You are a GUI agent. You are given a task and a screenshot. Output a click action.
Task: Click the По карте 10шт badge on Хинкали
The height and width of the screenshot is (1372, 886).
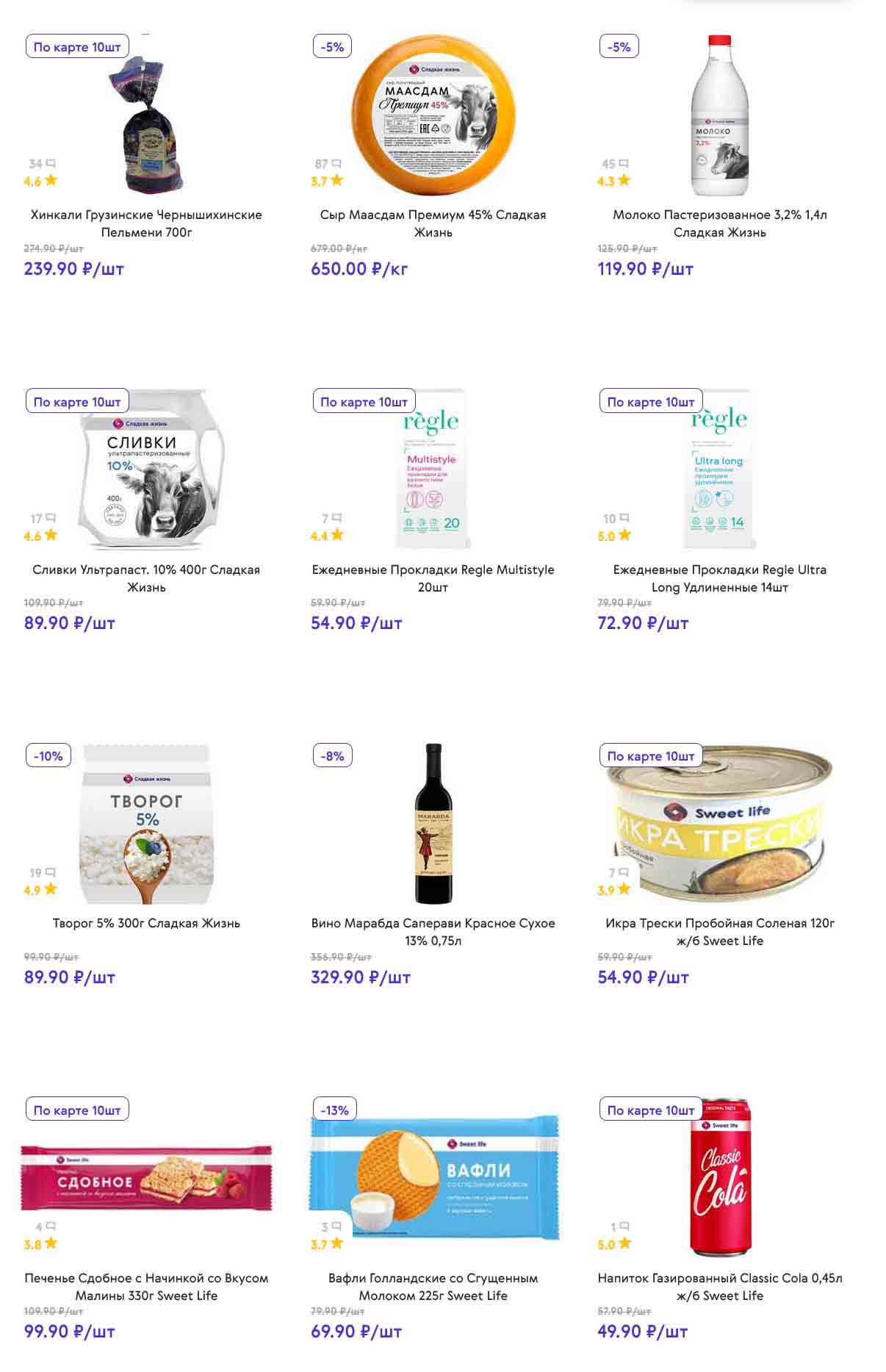click(77, 46)
